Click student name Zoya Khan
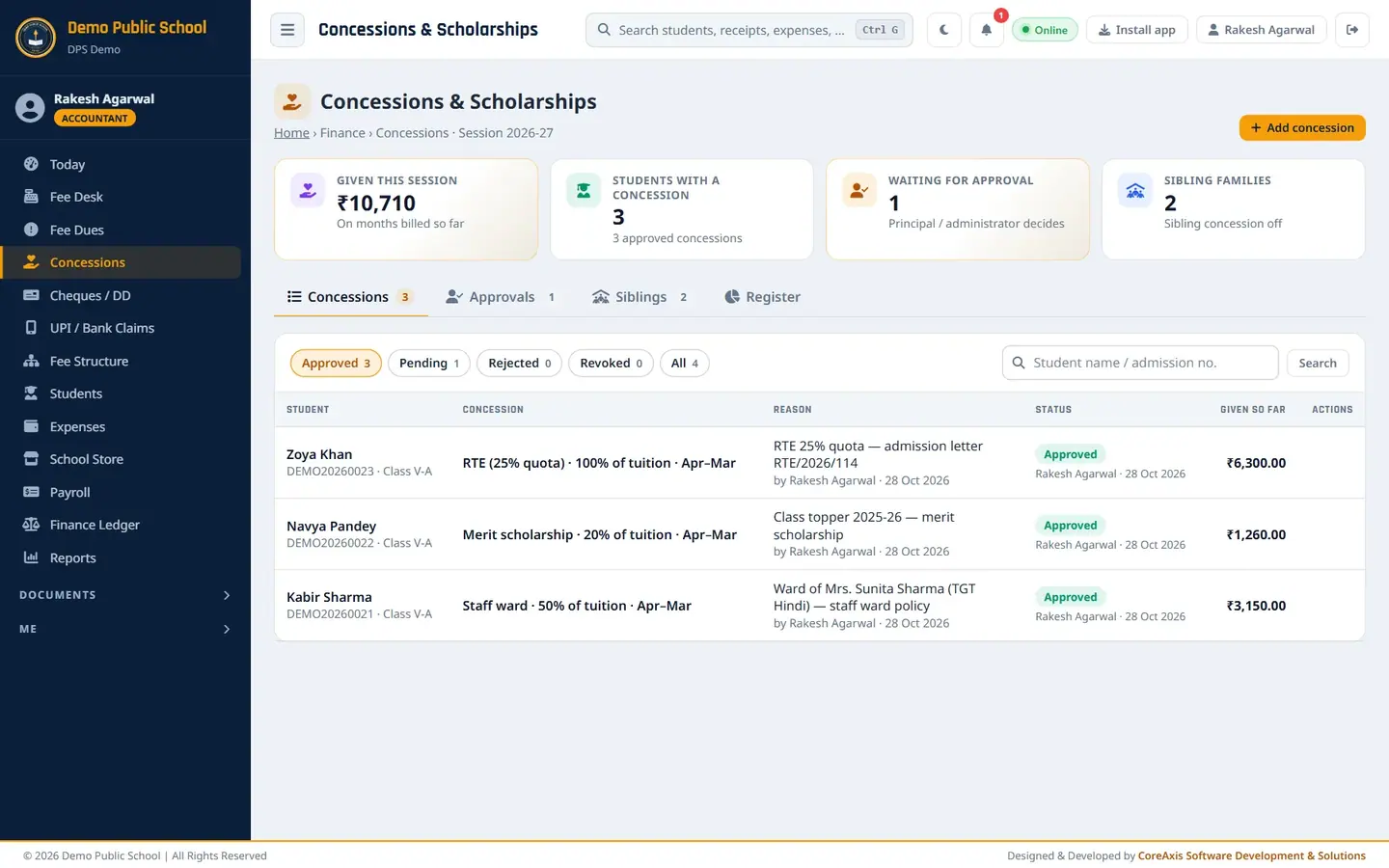This screenshot has width=1389, height=868. (319, 454)
